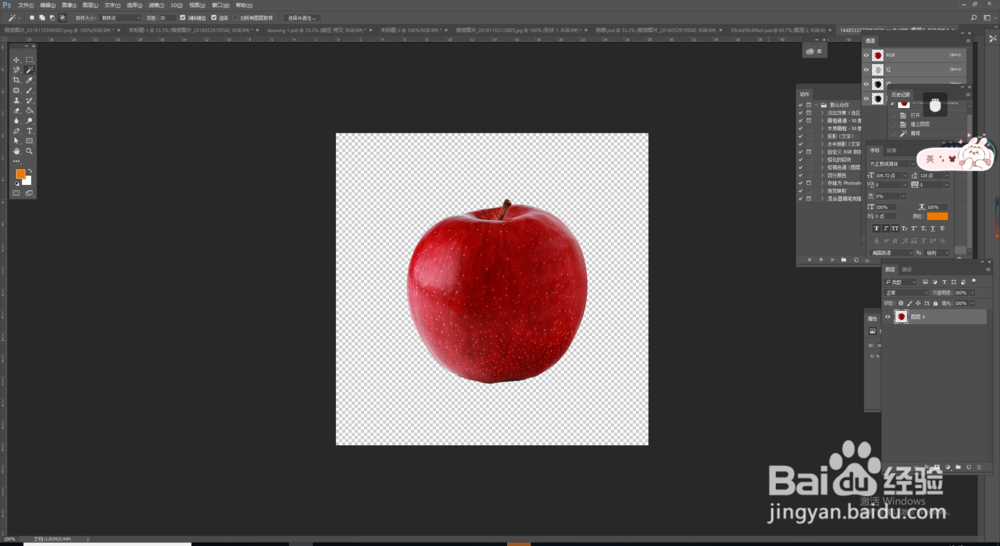Select the 打开 history state
Screen dimensions: 1000x546
coord(916,115)
